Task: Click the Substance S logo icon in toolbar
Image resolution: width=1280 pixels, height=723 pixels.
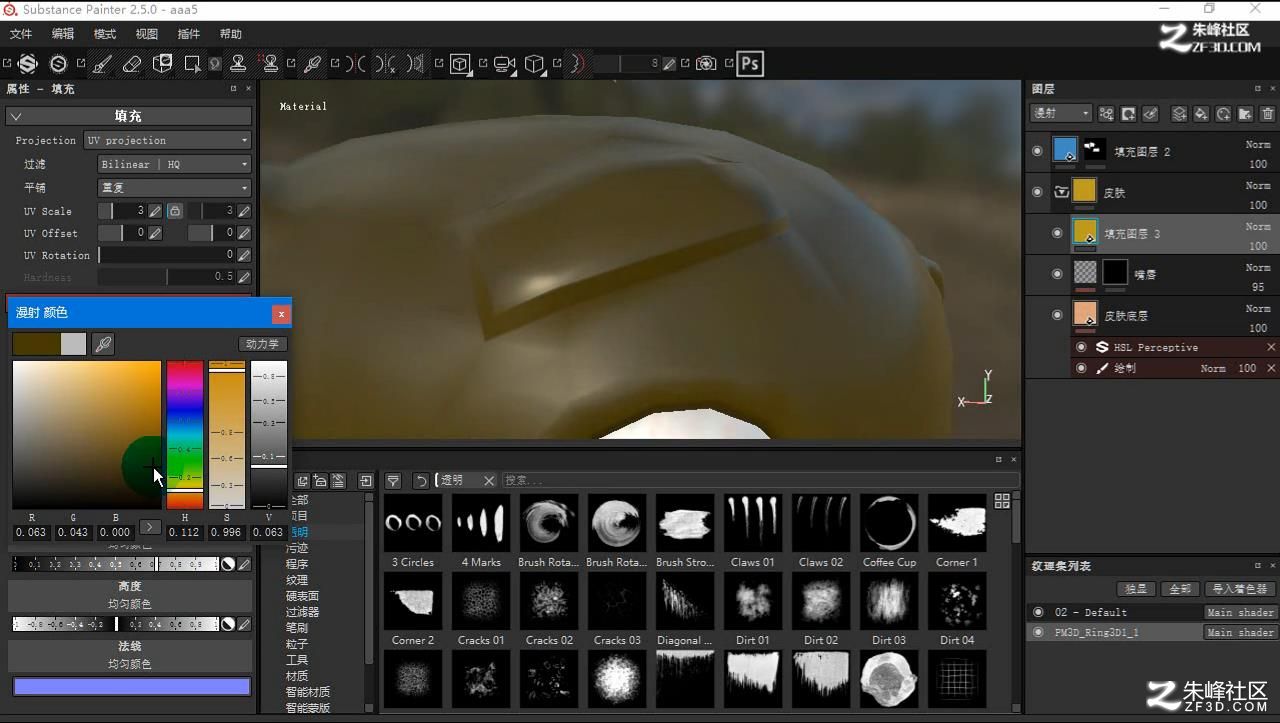Action: pyautogui.click(x=28, y=64)
